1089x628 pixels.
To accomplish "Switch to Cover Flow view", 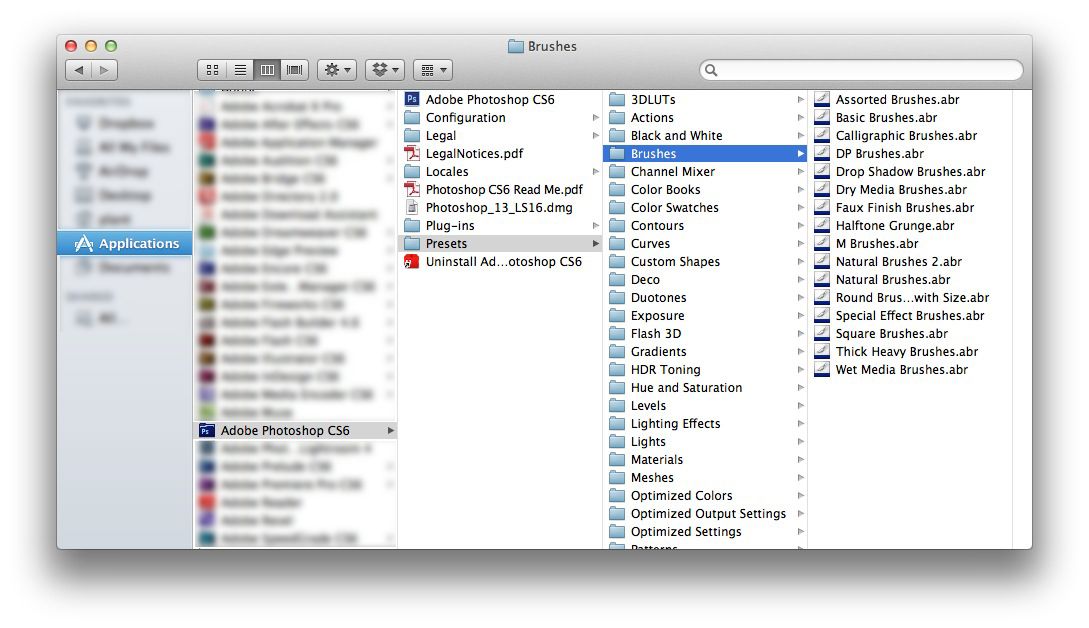I will [294, 69].
